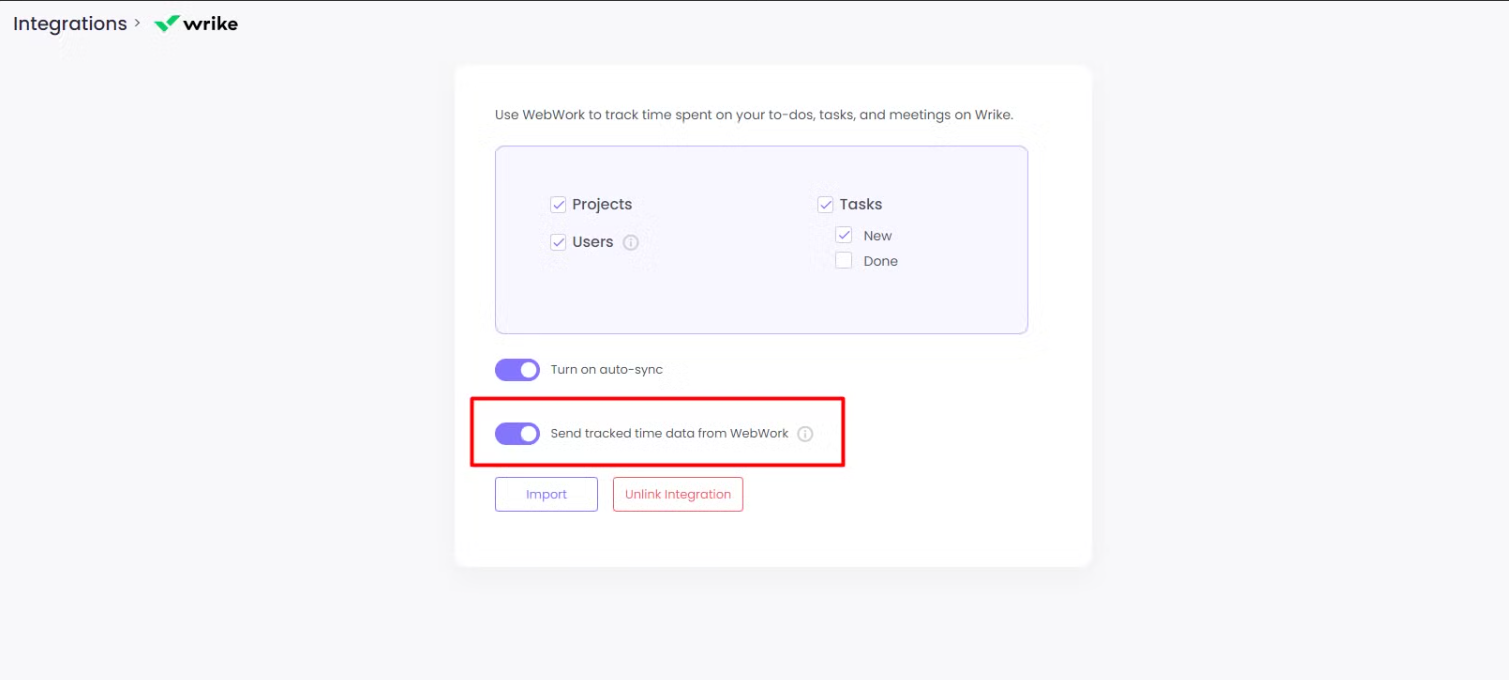Click "Send tracked time data from WebWork" text
The height and width of the screenshot is (680, 1509).
point(669,434)
